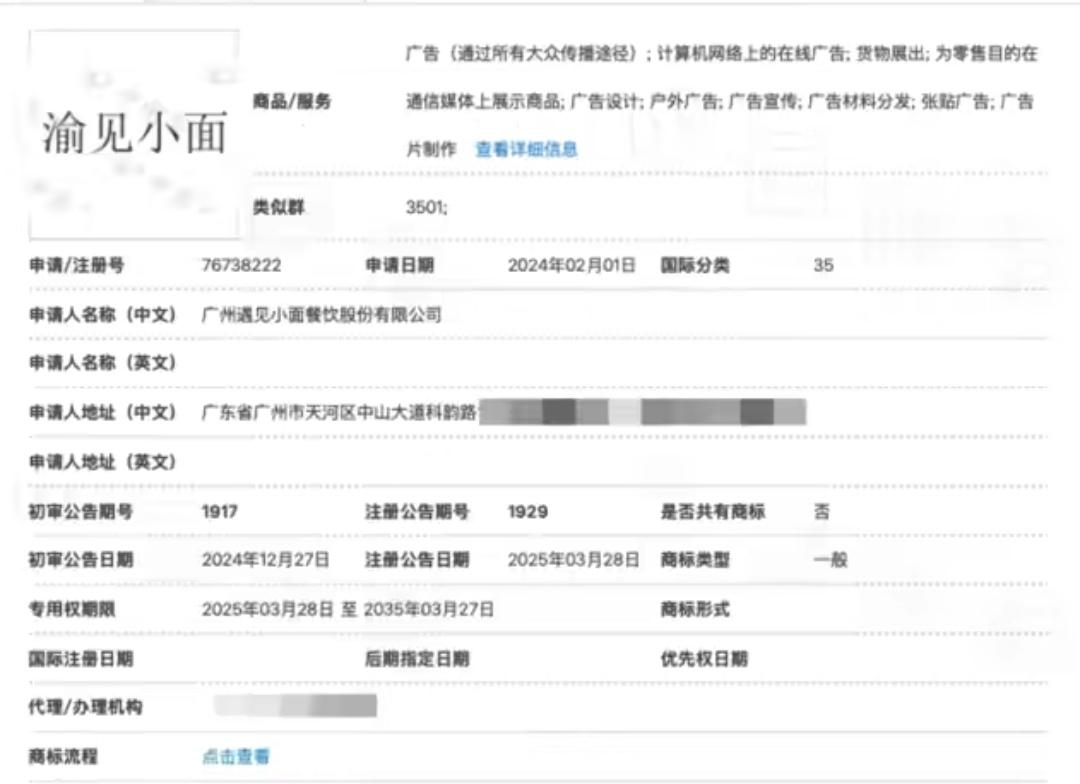Click the 注册公告期号 label
Screen dimensions: 1080x784
point(417,511)
